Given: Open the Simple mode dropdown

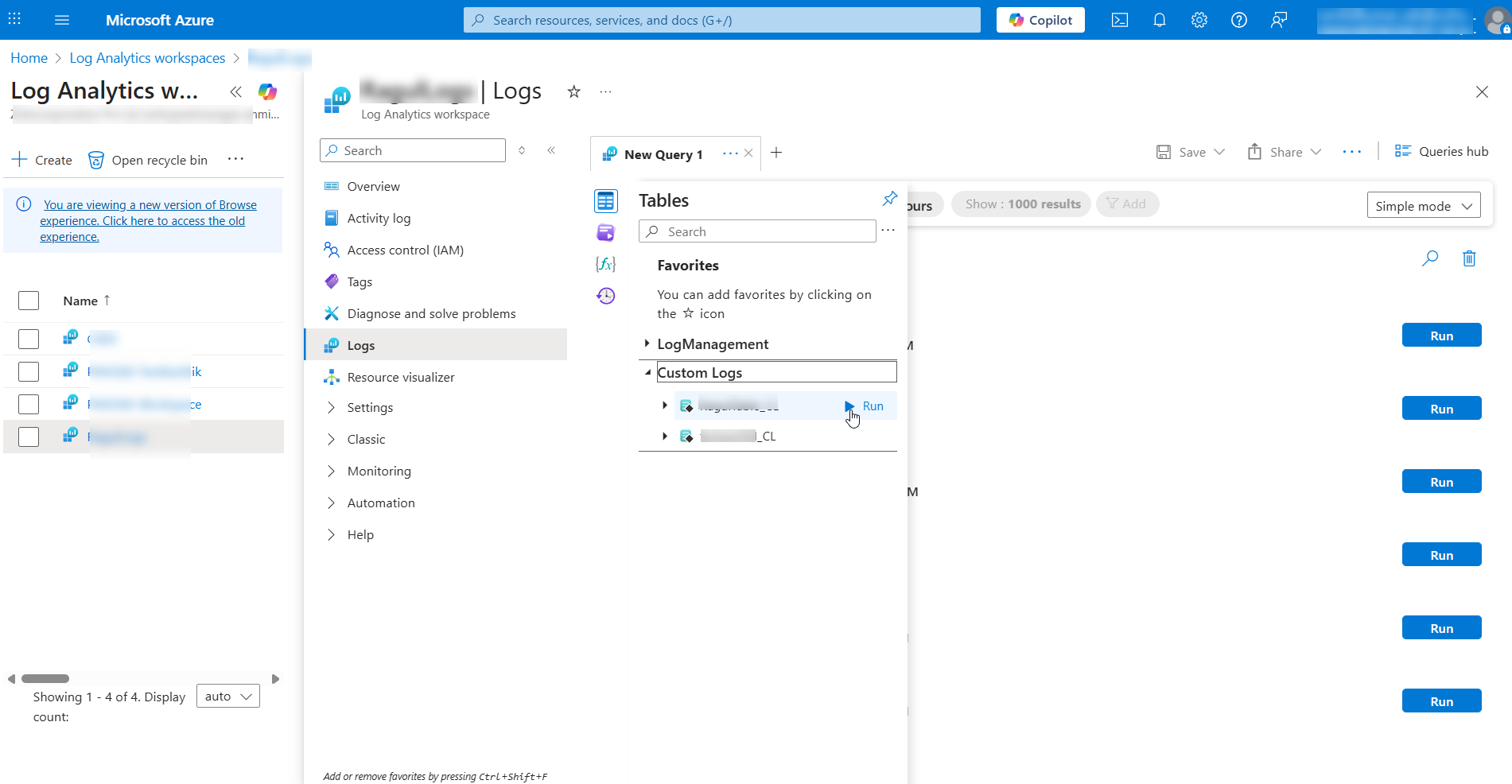Looking at the screenshot, I should [x=1423, y=205].
